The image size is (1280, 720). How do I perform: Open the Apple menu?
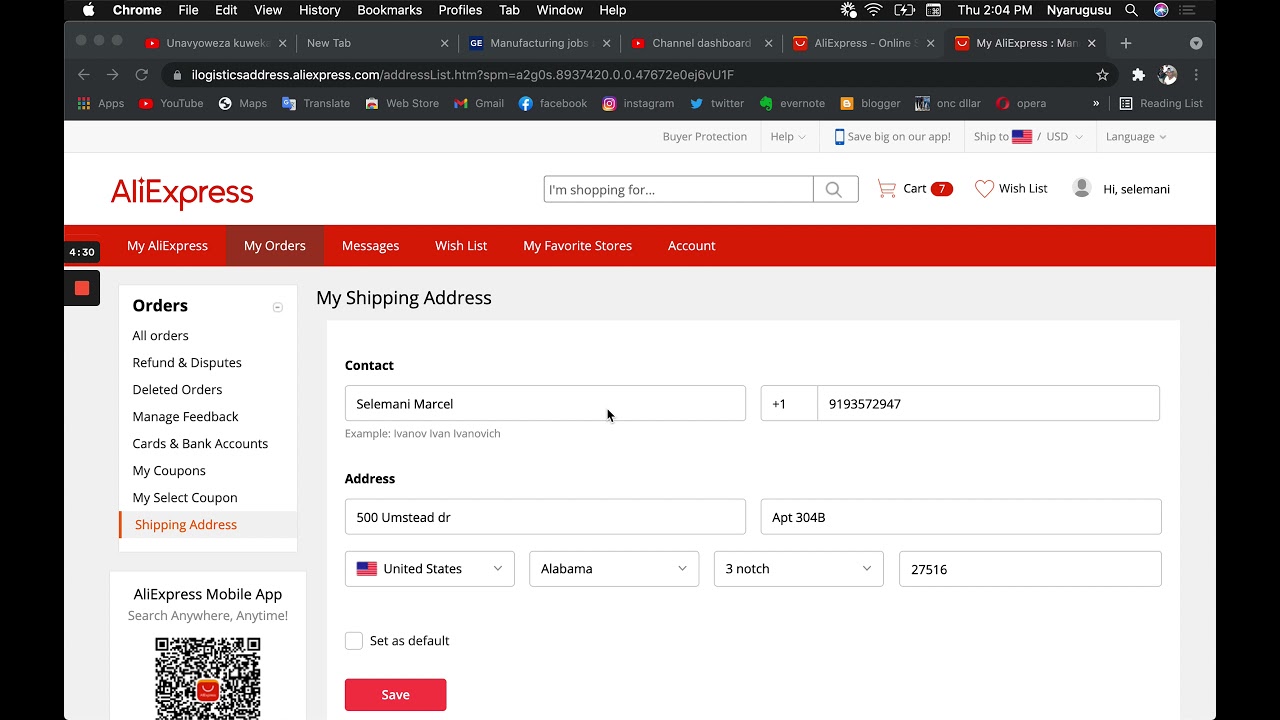click(88, 10)
